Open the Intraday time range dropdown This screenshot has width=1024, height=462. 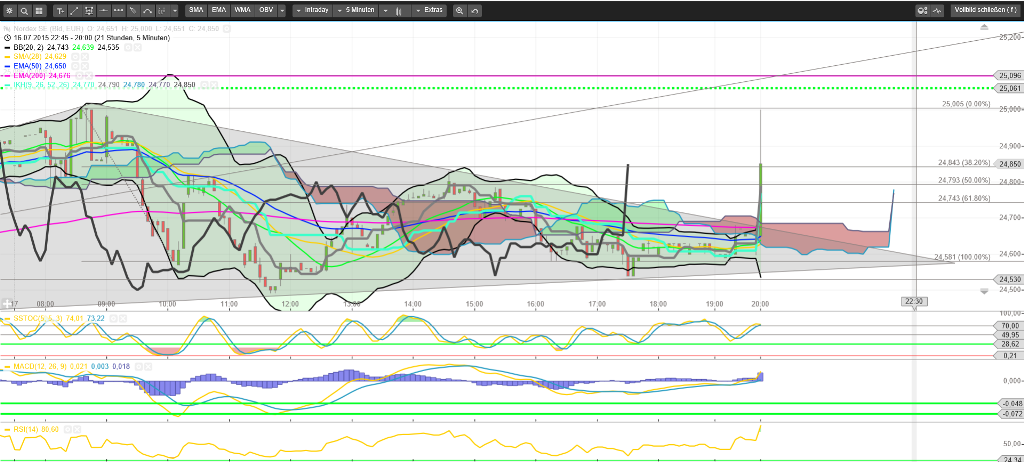[313, 10]
